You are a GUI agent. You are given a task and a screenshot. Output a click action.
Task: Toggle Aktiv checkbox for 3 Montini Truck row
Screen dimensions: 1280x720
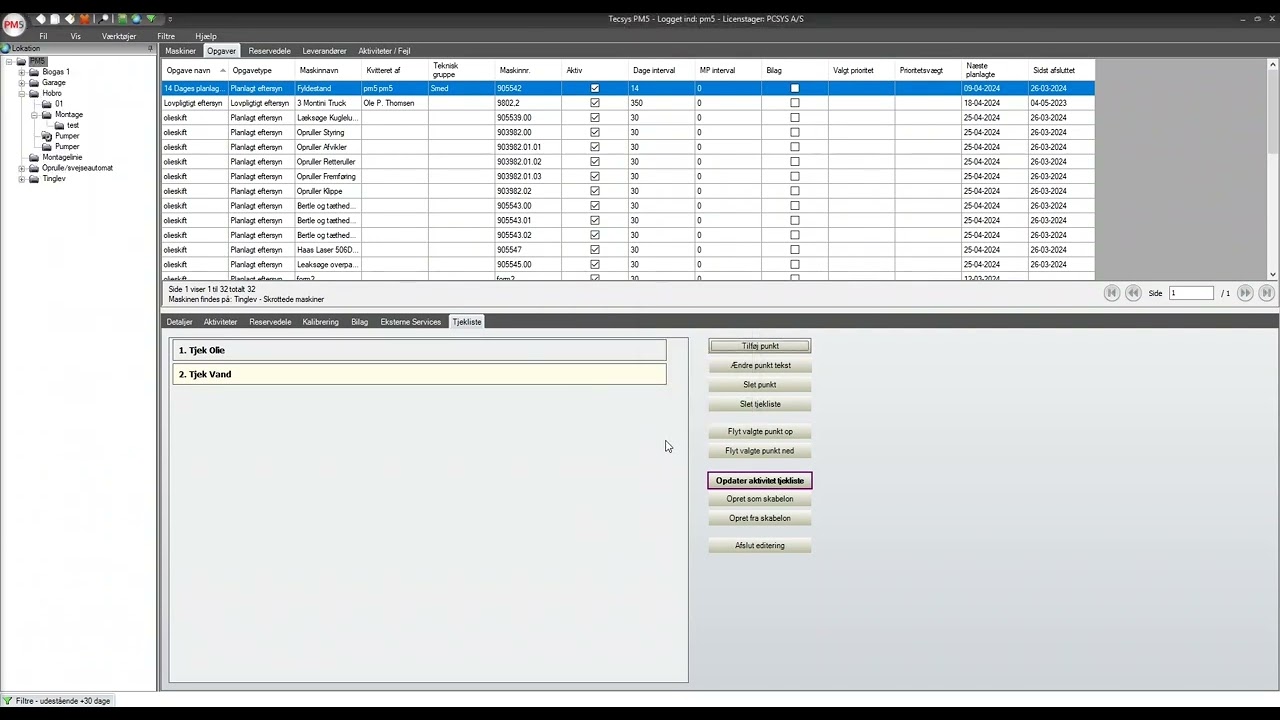tap(595, 103)
